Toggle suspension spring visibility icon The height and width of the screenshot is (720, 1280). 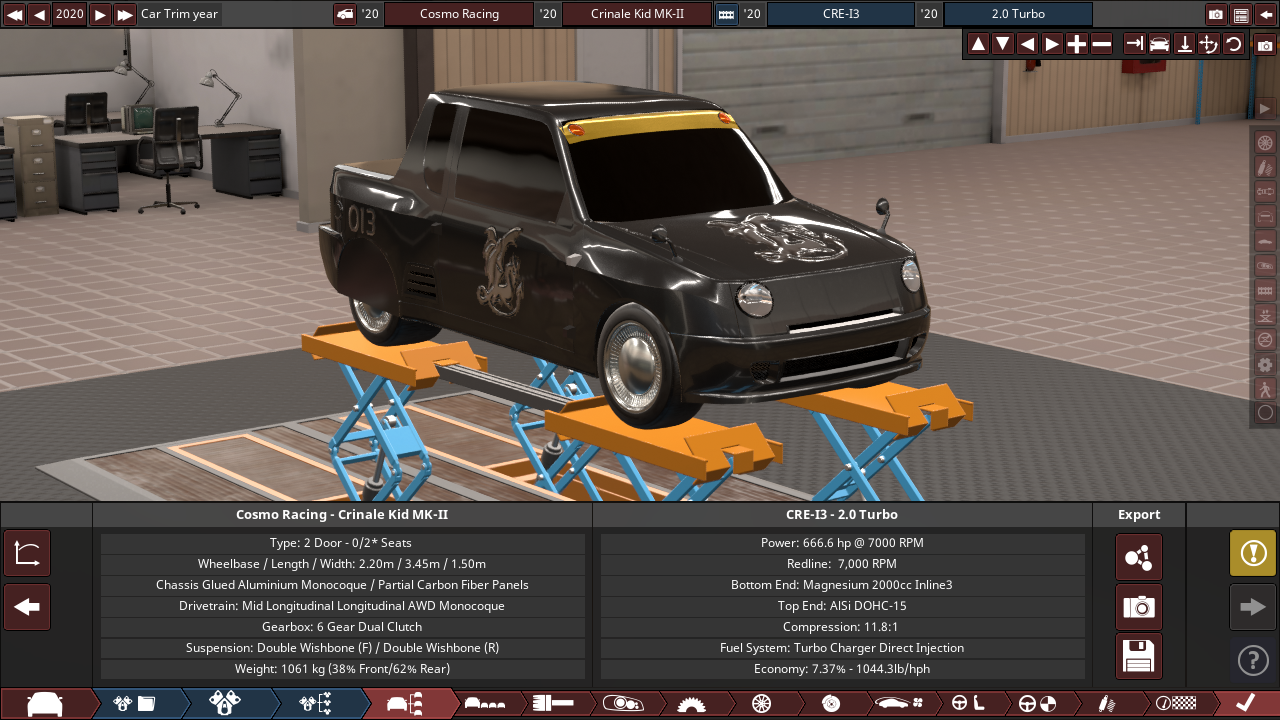point(1265,166)
